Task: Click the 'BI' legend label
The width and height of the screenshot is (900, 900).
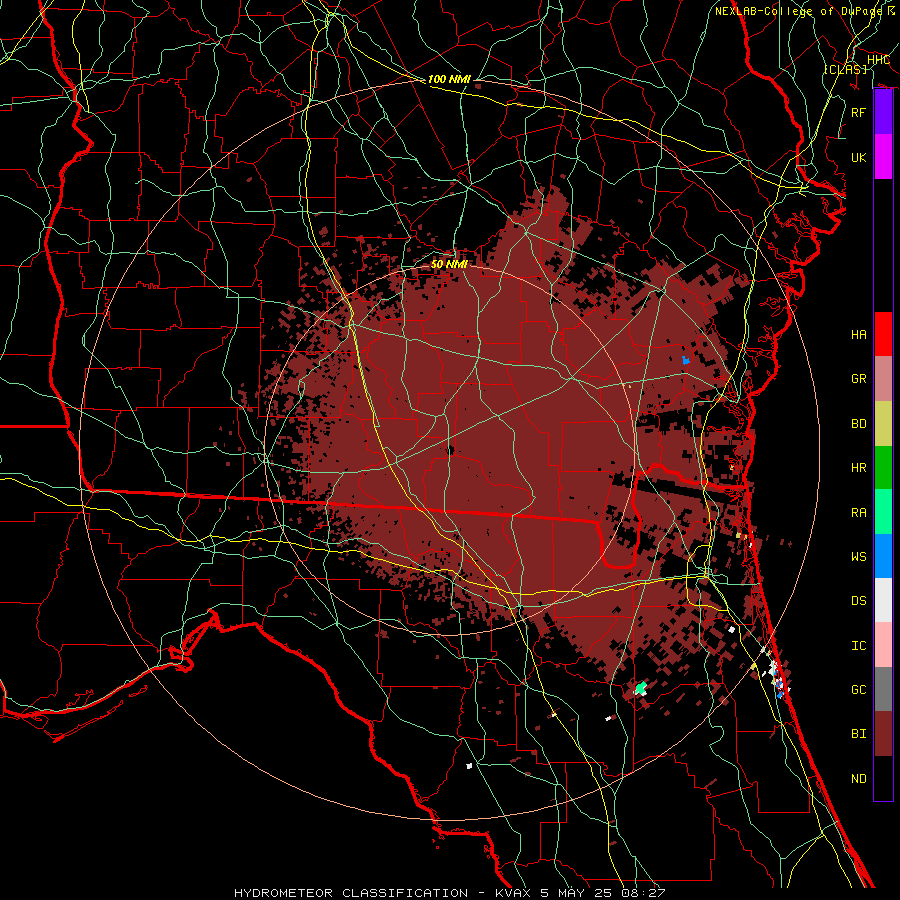Action: click(859, 734)
